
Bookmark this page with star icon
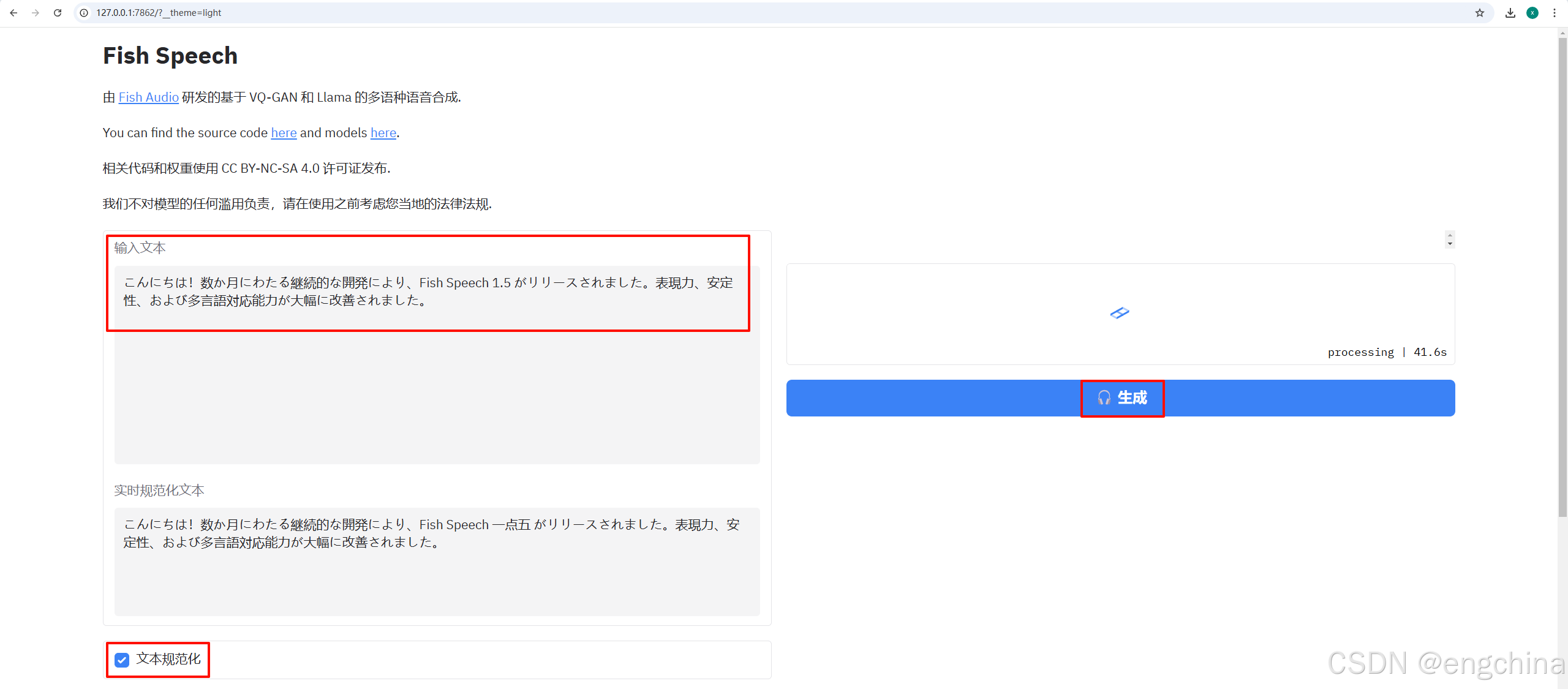(1480, 13)
